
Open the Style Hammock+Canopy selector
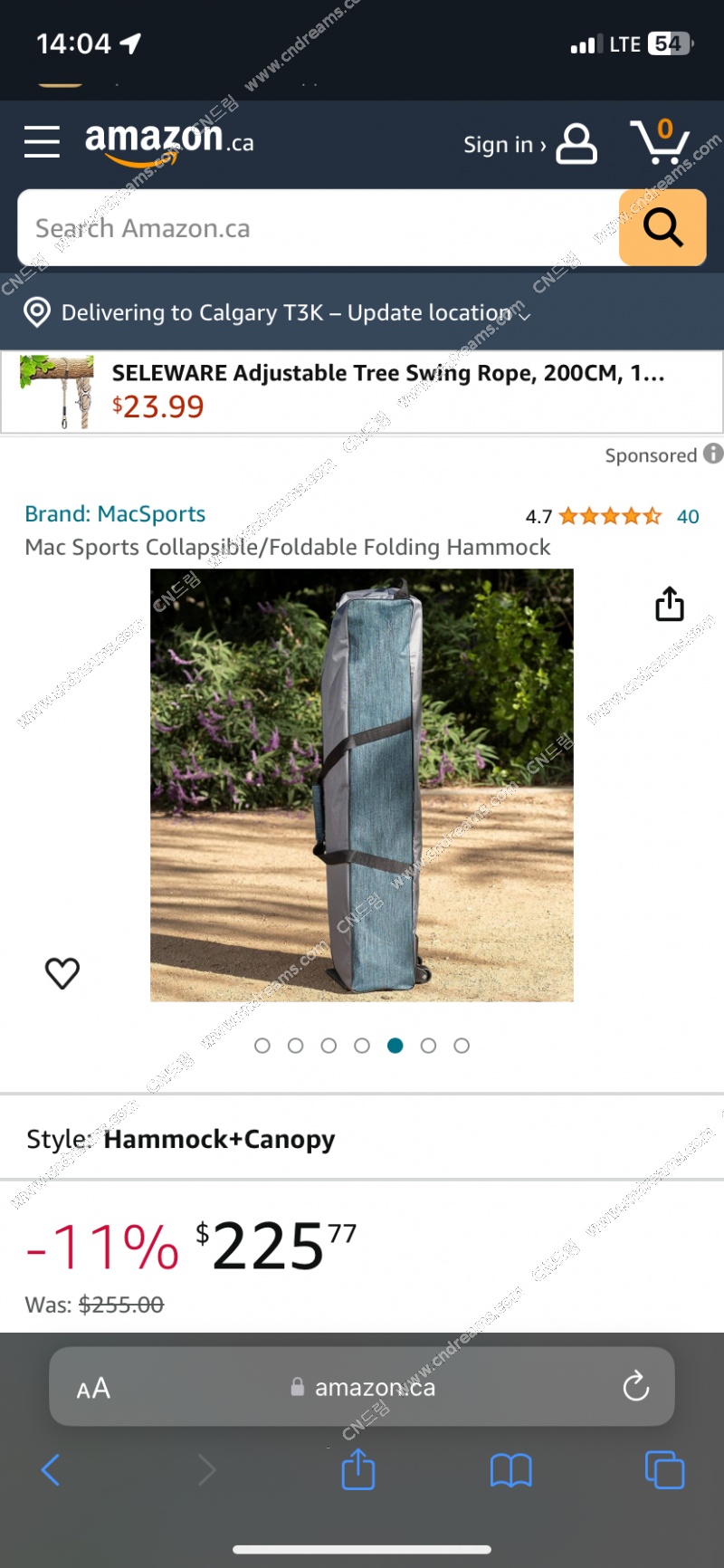[362, 1138]
